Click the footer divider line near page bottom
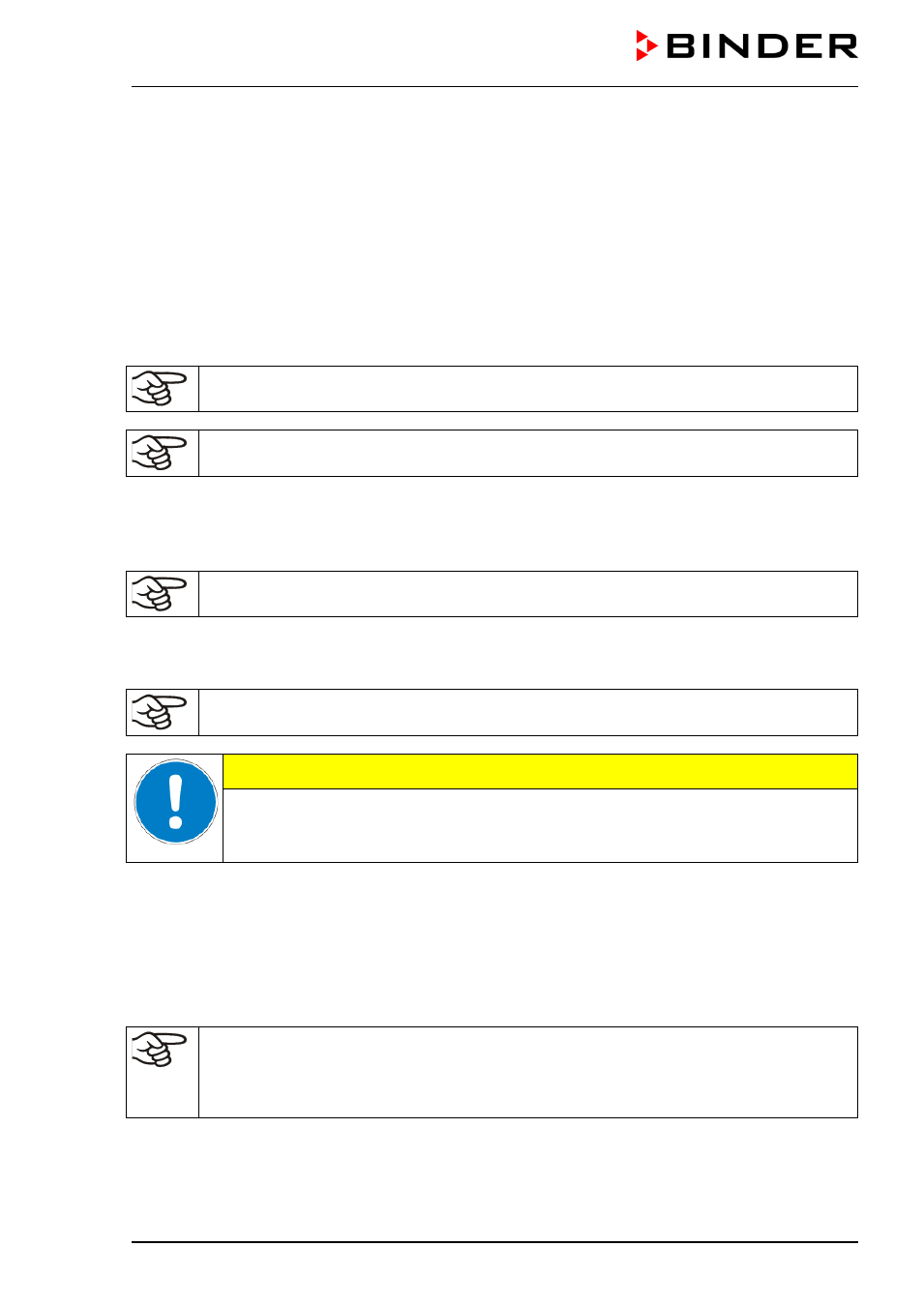This screenshot has width=924, height=1306. [494, 1242]
